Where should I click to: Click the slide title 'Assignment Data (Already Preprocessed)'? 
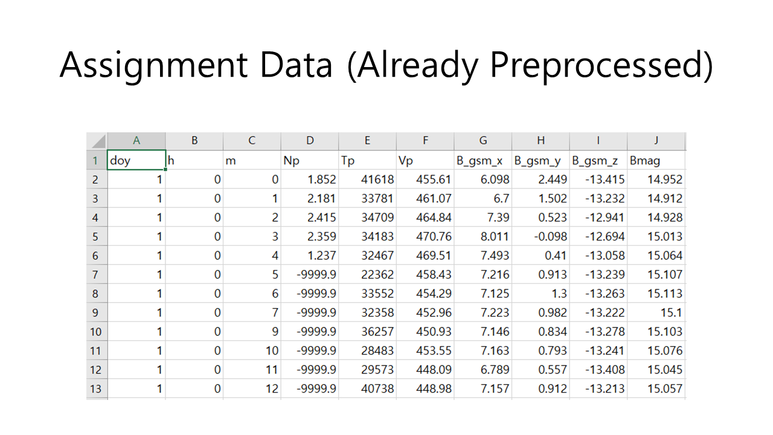(386, 65)
